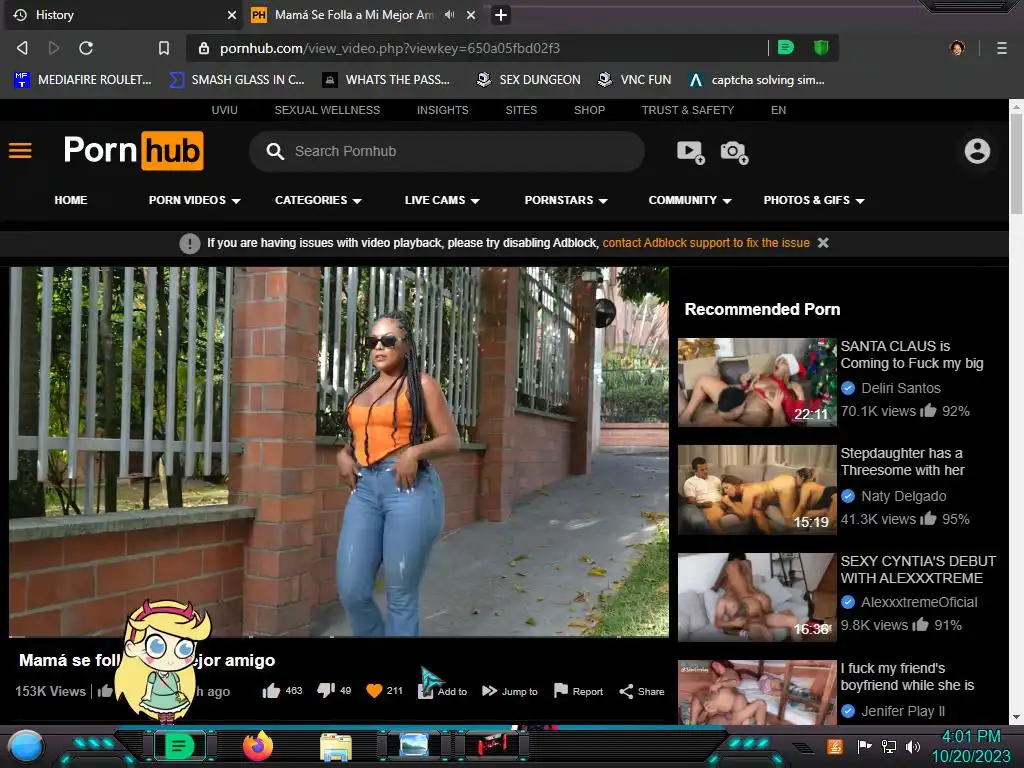Screen dimensions: 1024x768
Task: Open File Explorer from the taskbar
Action: click(x=336, y=746)
